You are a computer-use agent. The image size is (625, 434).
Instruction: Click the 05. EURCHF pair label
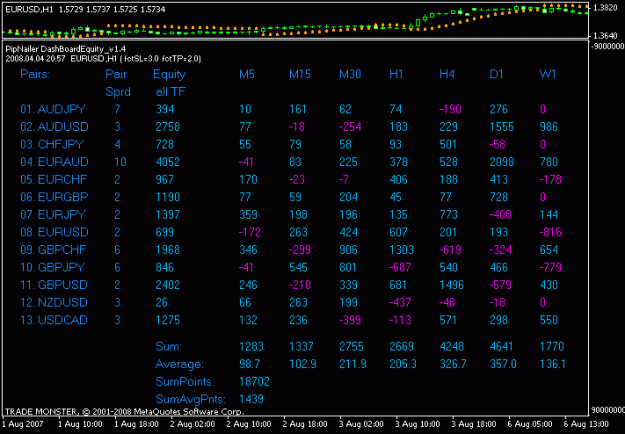53,179
